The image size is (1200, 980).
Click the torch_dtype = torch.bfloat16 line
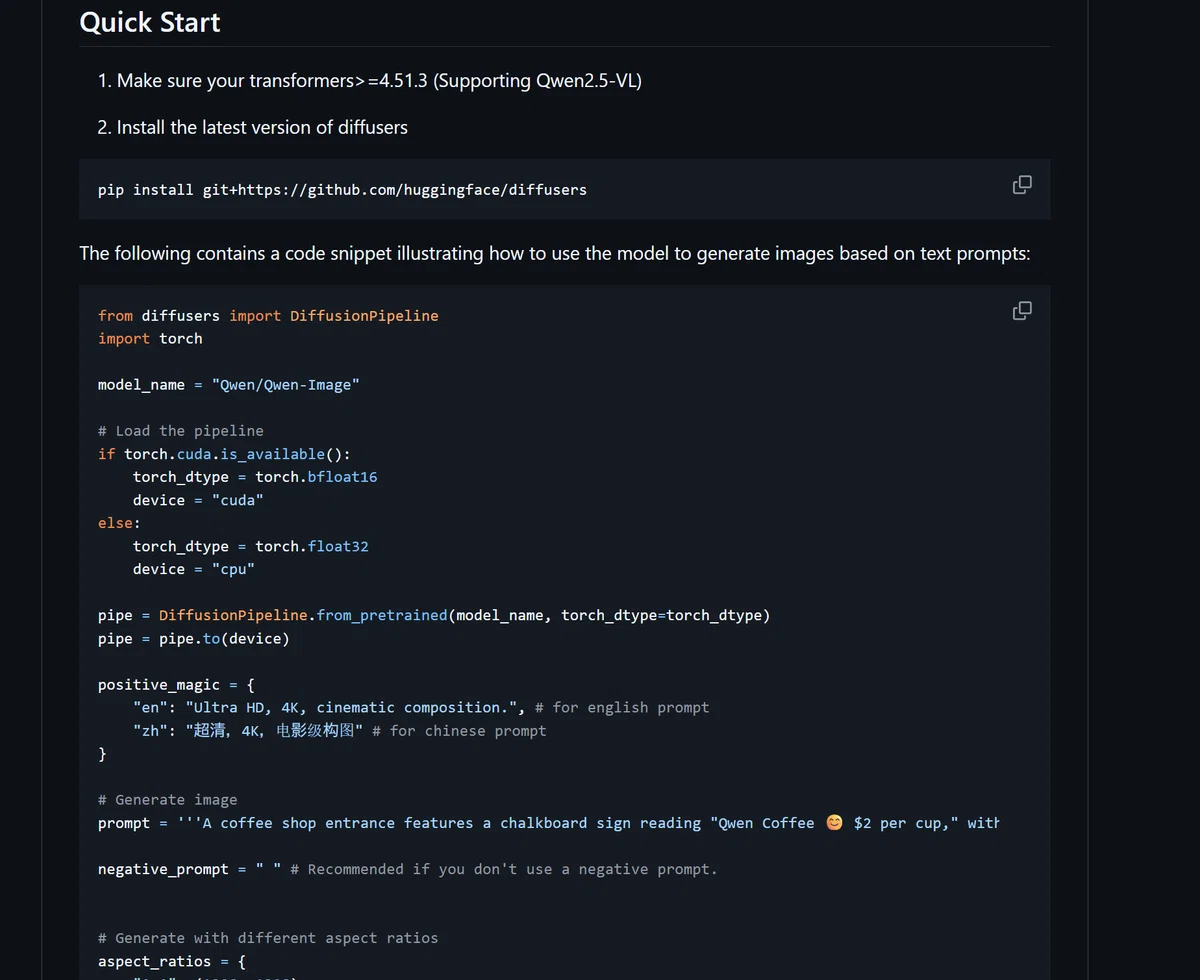point(255,476)
